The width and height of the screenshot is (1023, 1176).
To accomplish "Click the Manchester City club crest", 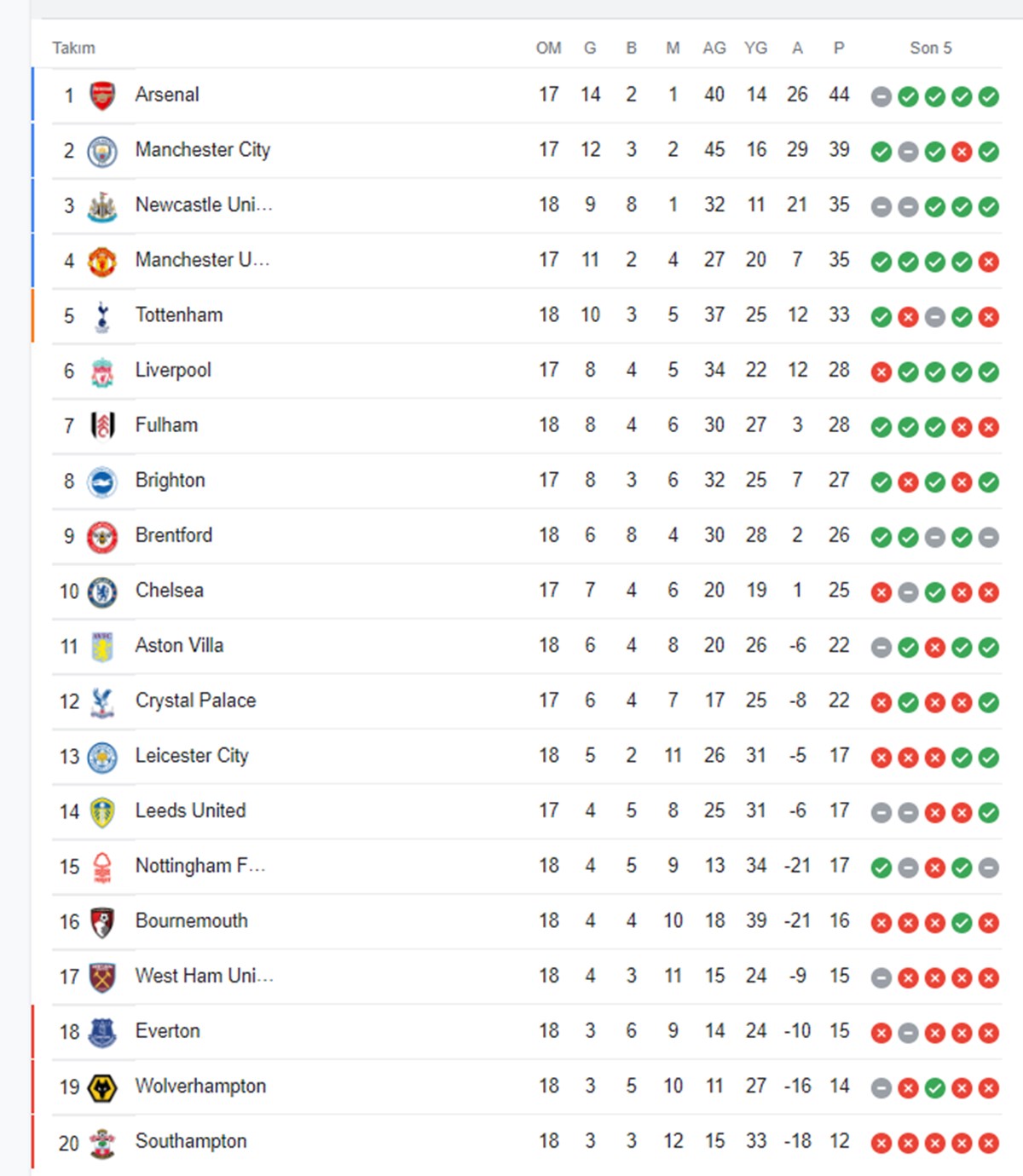I will point(102,151).
